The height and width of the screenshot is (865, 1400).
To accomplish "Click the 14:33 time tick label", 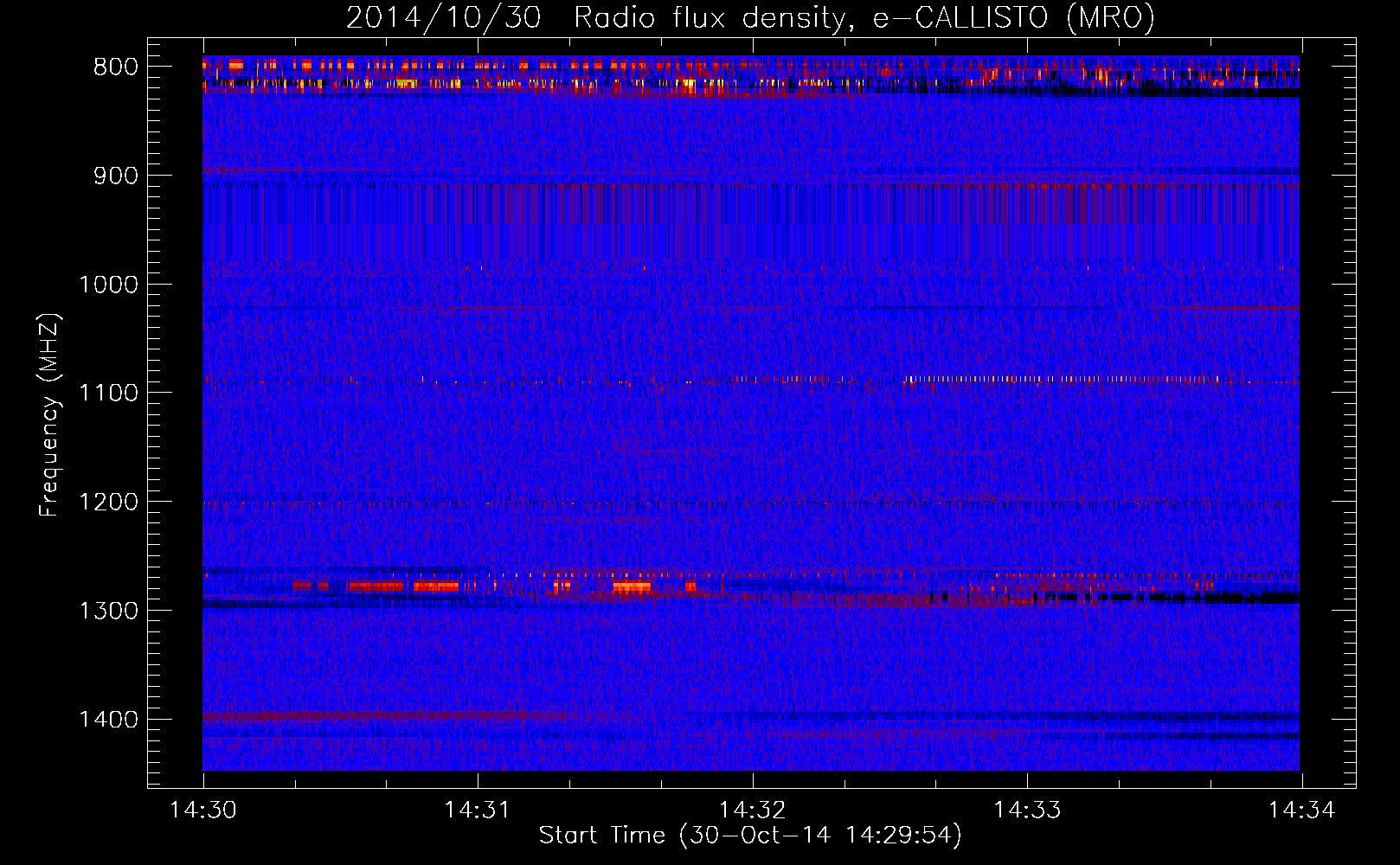I will coord(1027,811).
